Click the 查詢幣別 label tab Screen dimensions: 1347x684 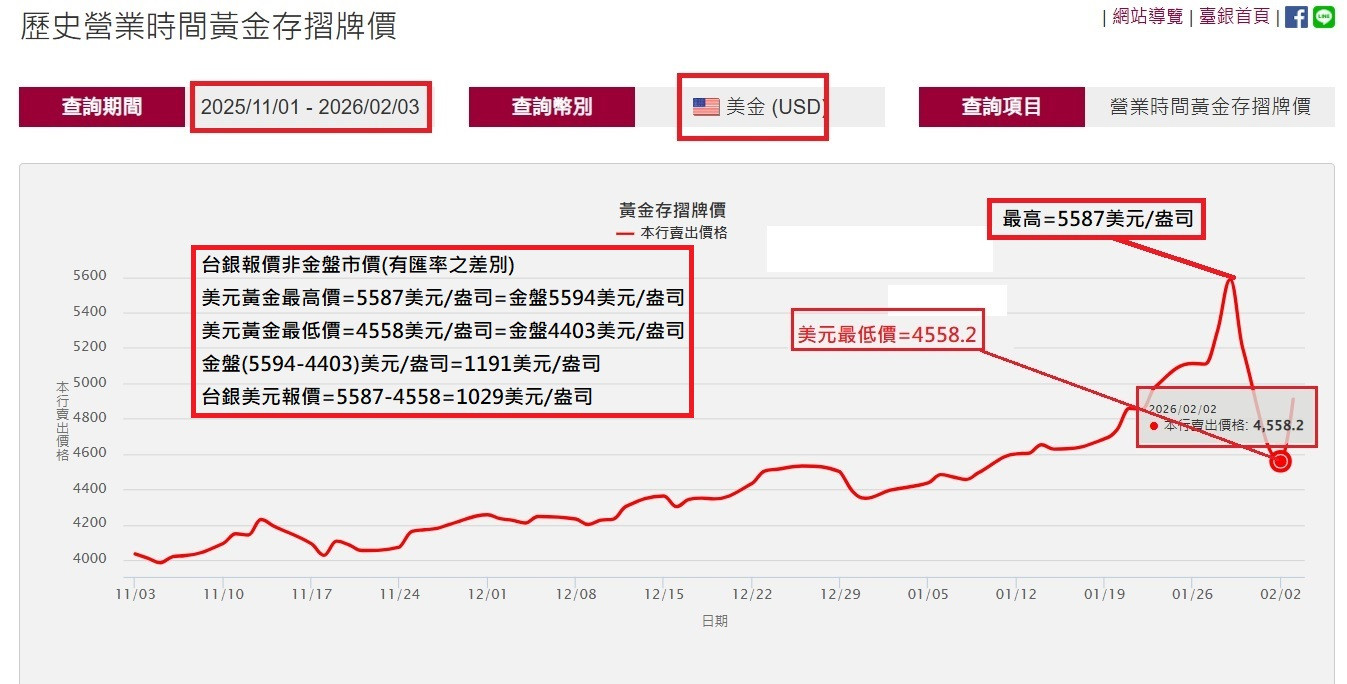[x=552, y=107]
